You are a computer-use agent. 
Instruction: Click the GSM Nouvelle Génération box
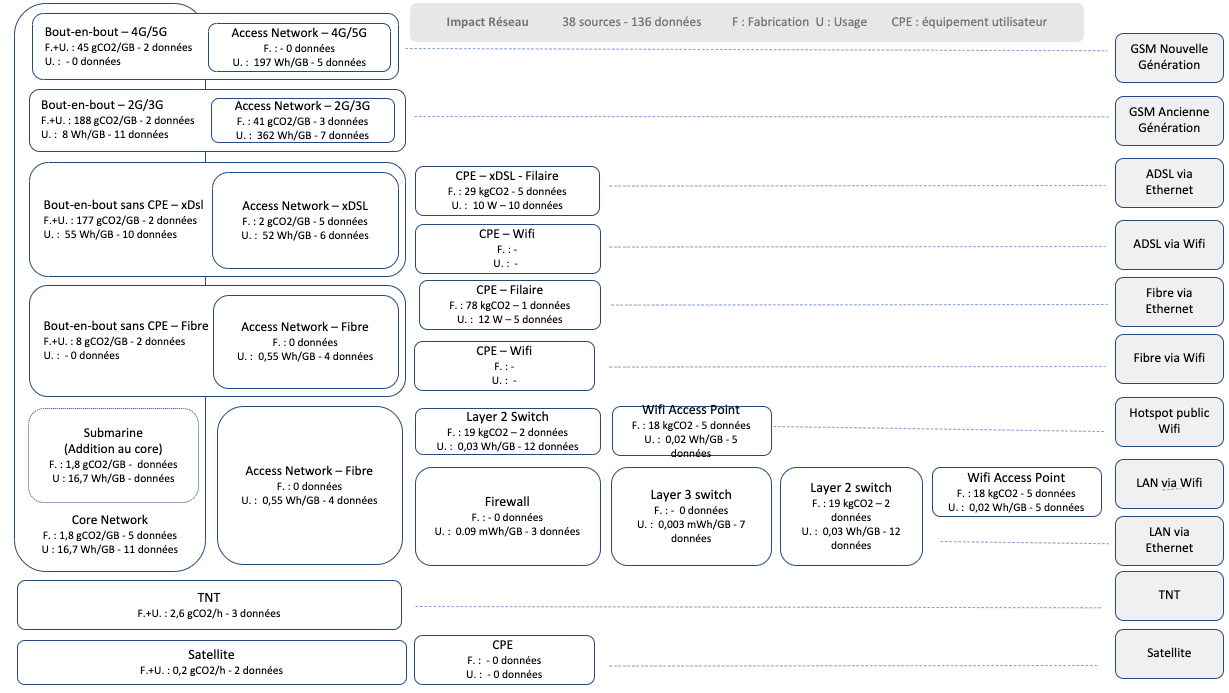(x=1169, y=57)
